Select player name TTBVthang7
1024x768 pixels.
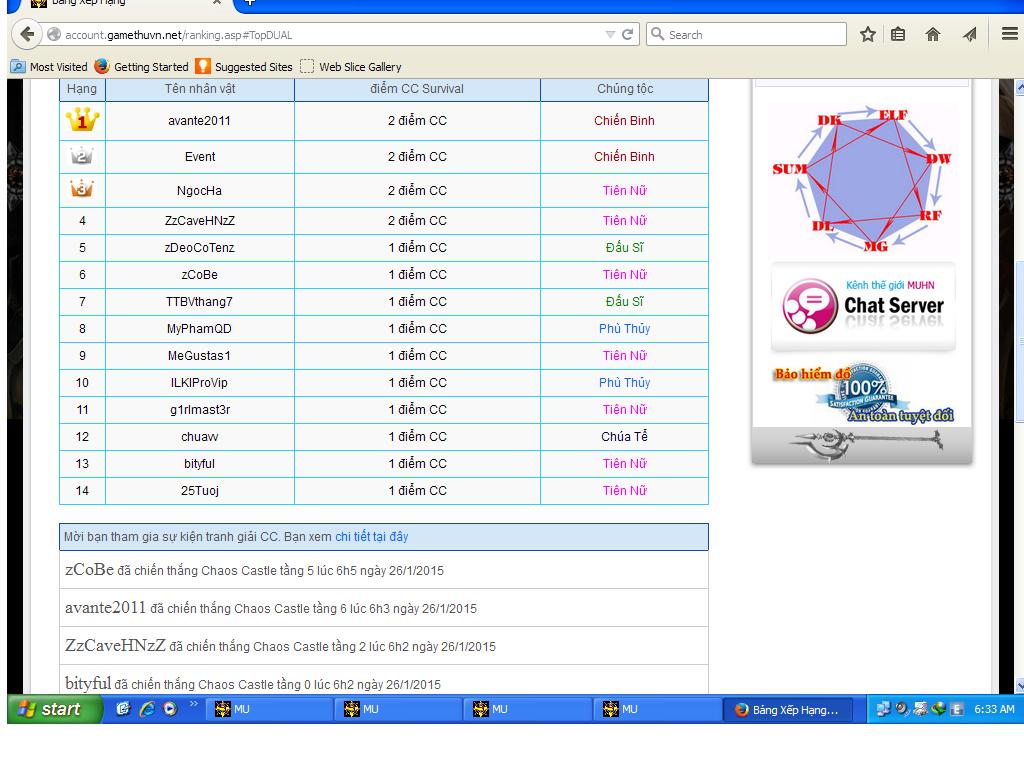point(199,302)
